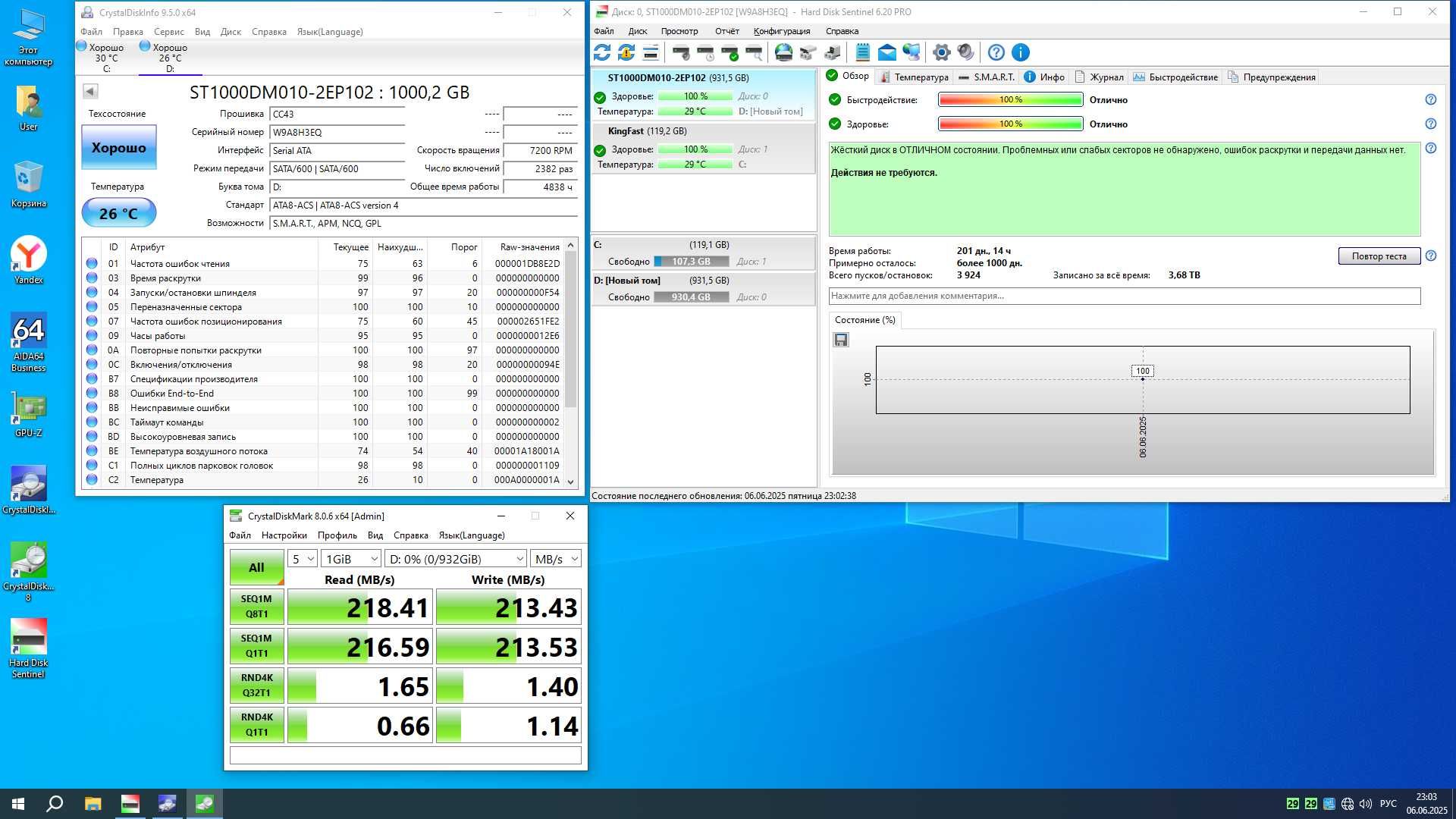Click the save icon above the health chart
1456x819 pixels.
(841, 340)
